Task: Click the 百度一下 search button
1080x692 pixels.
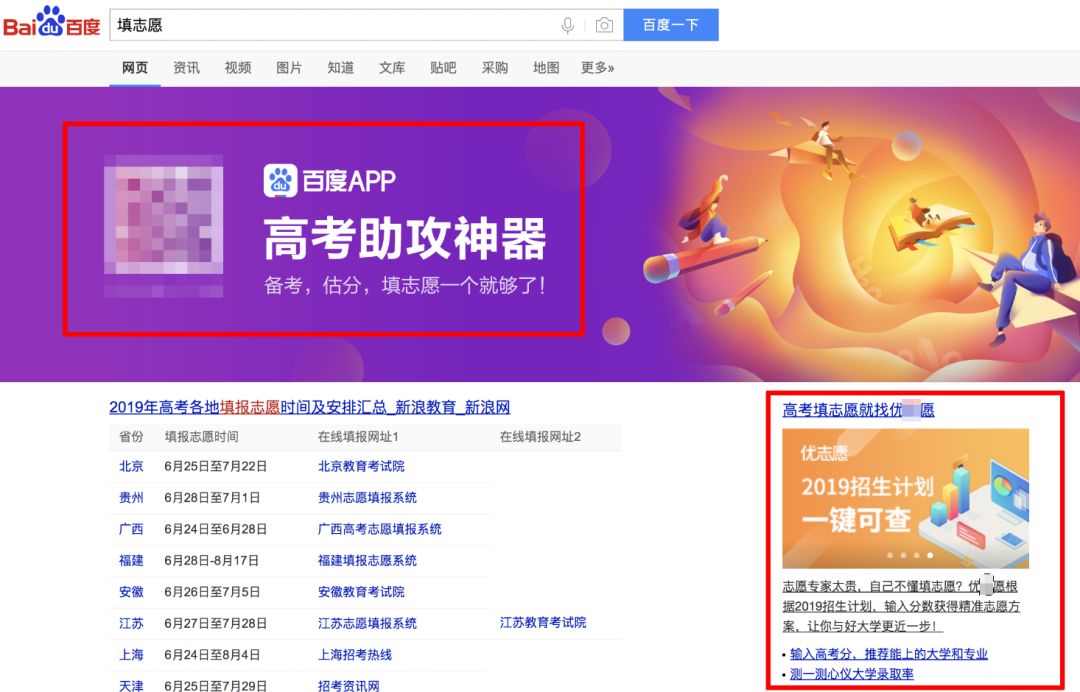Action: point(671,25)
